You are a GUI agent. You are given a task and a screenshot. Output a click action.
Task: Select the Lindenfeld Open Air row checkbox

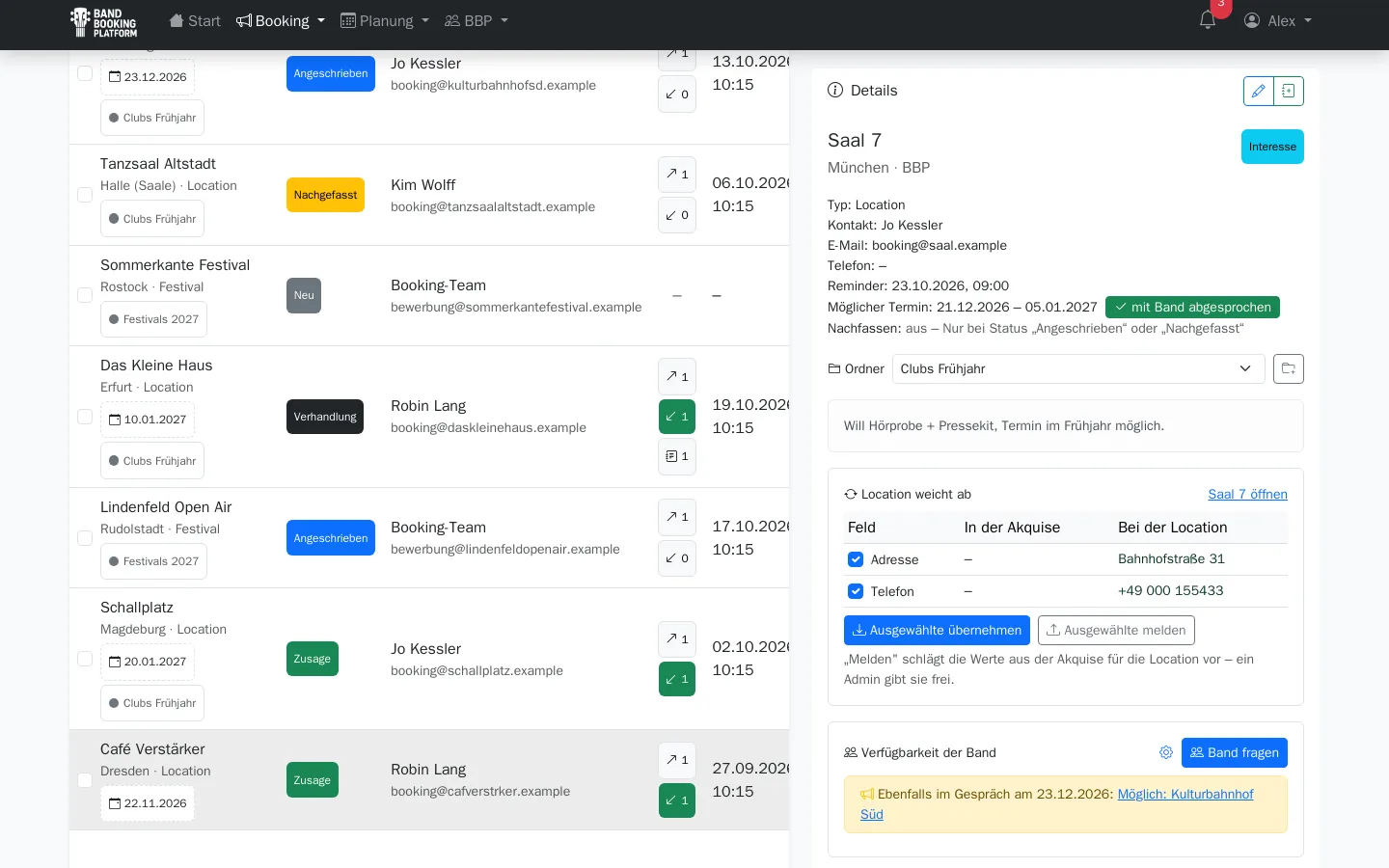[x=85, y=537]
